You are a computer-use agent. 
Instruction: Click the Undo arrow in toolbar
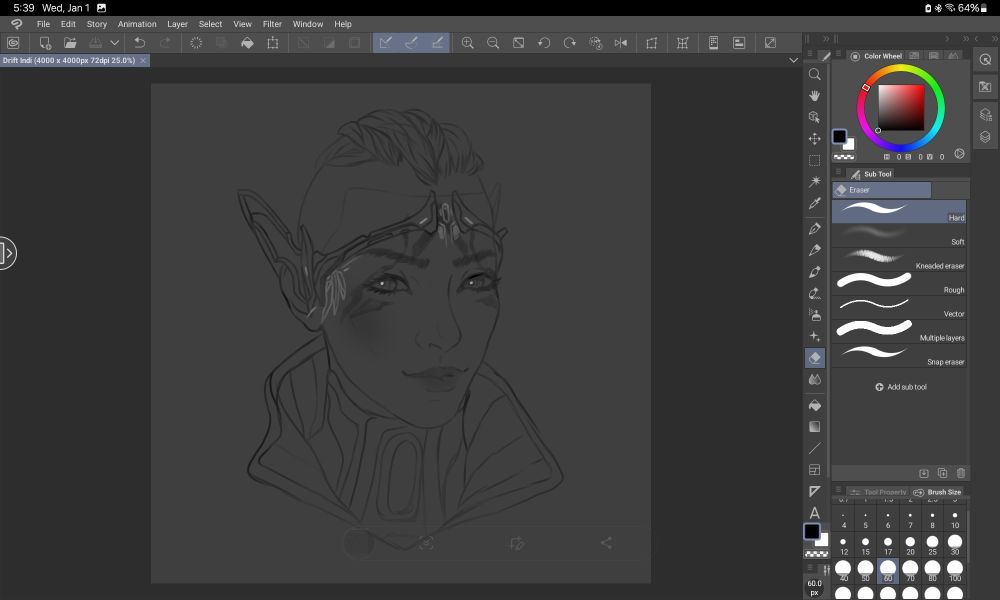coord(140,43)
